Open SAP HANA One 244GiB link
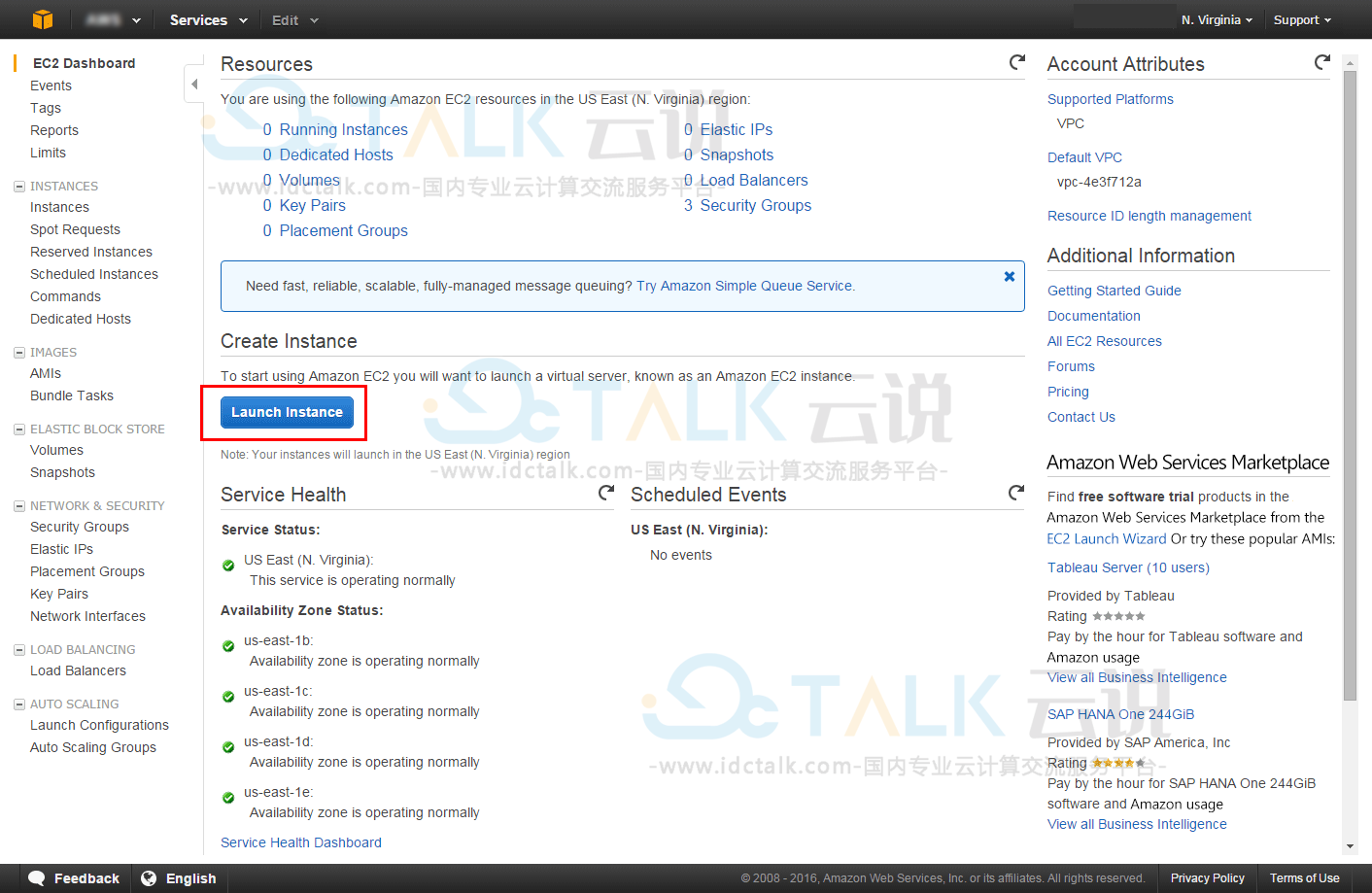The width and height of the screenshot is (1372, 893). (x=1121, y=714)
